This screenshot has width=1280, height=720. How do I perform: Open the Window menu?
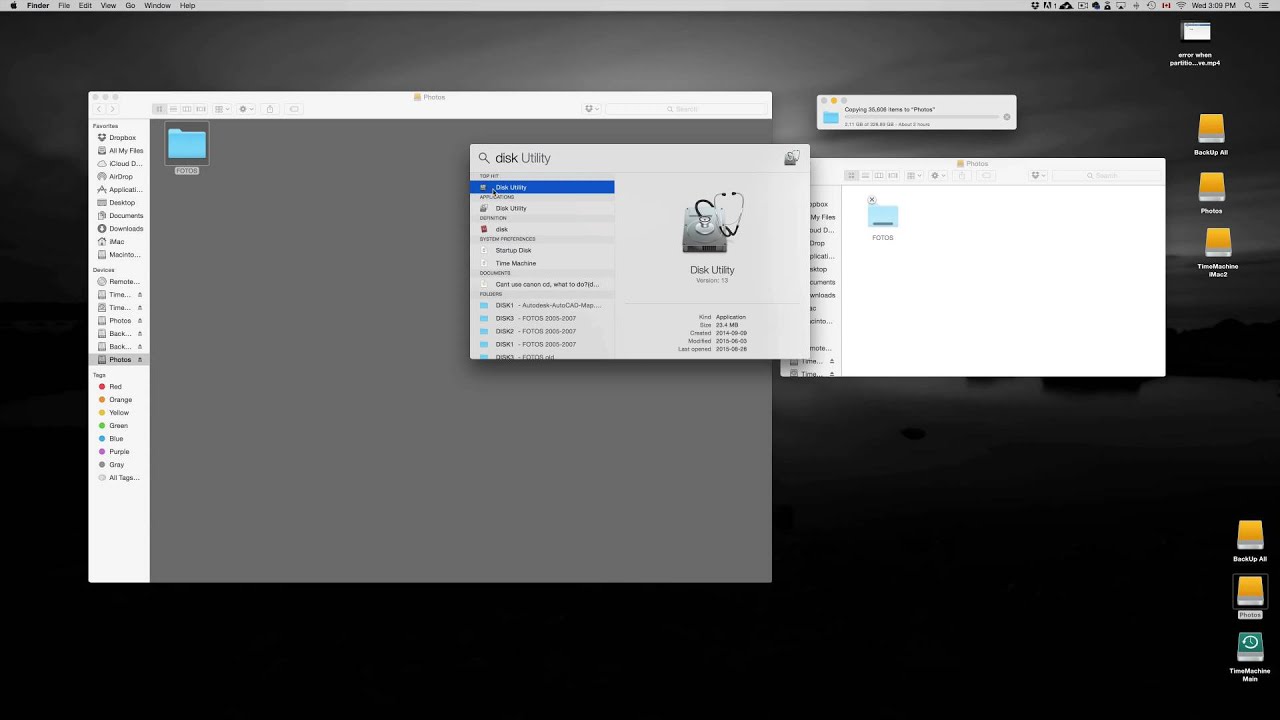pos(157,6)
